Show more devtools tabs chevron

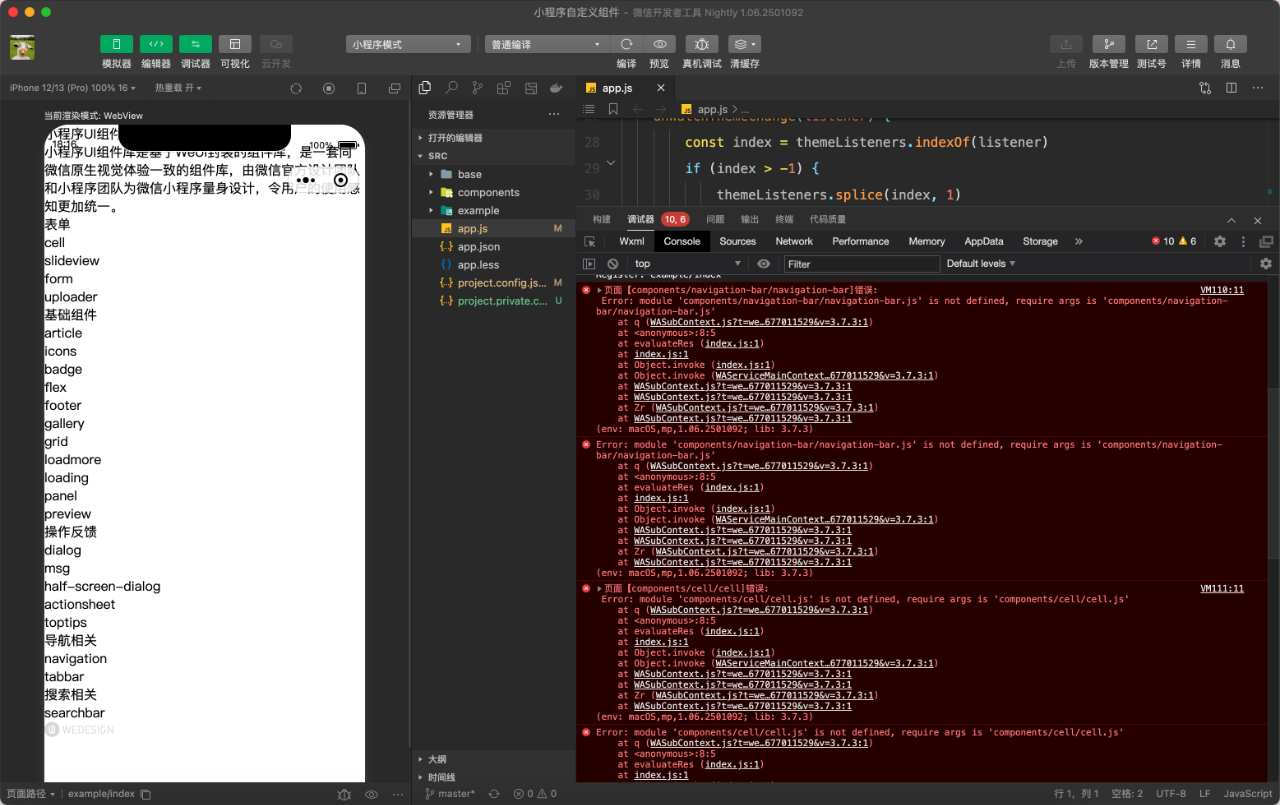click(x=1079, y=241)
